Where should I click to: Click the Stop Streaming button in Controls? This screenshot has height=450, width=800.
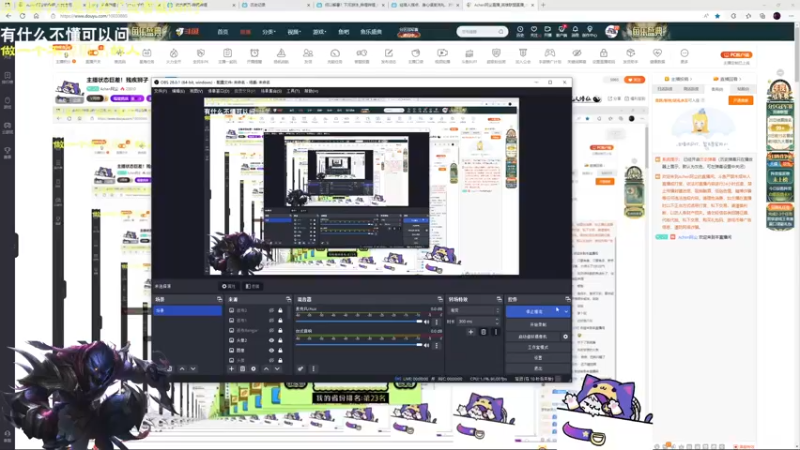[x=534, y=311]
